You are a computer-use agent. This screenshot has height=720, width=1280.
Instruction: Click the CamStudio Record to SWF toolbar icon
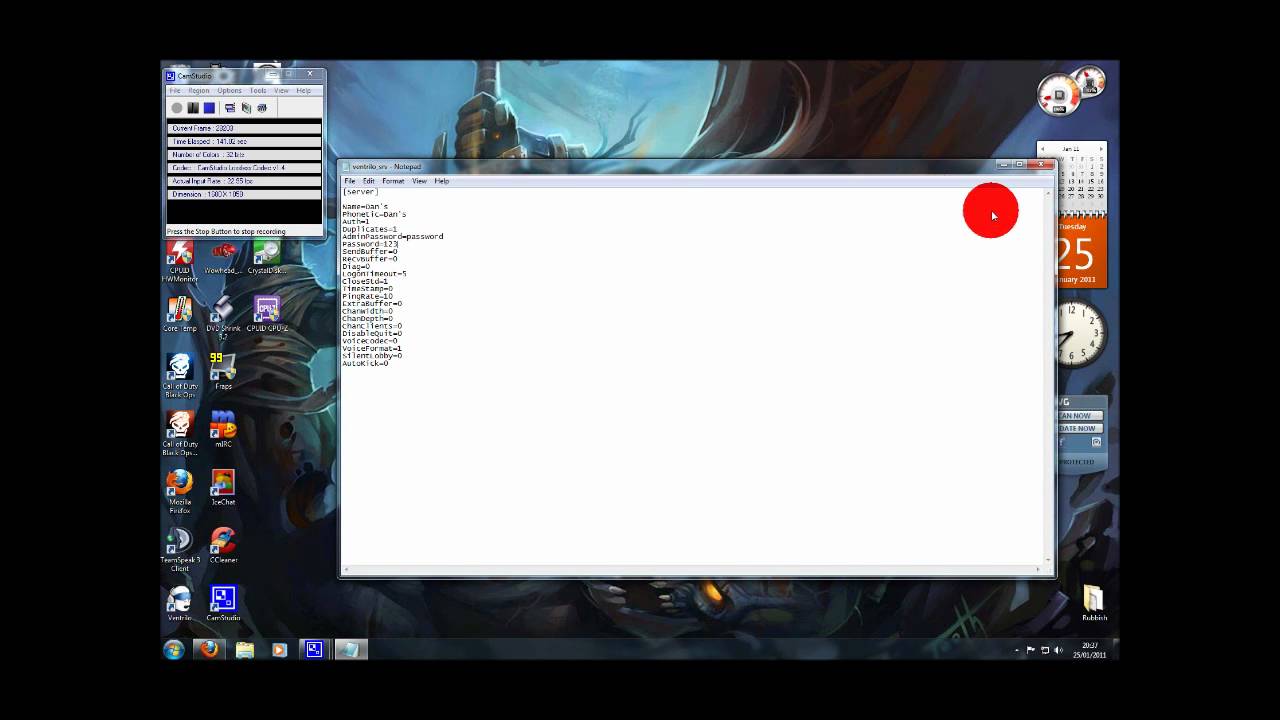262,108
